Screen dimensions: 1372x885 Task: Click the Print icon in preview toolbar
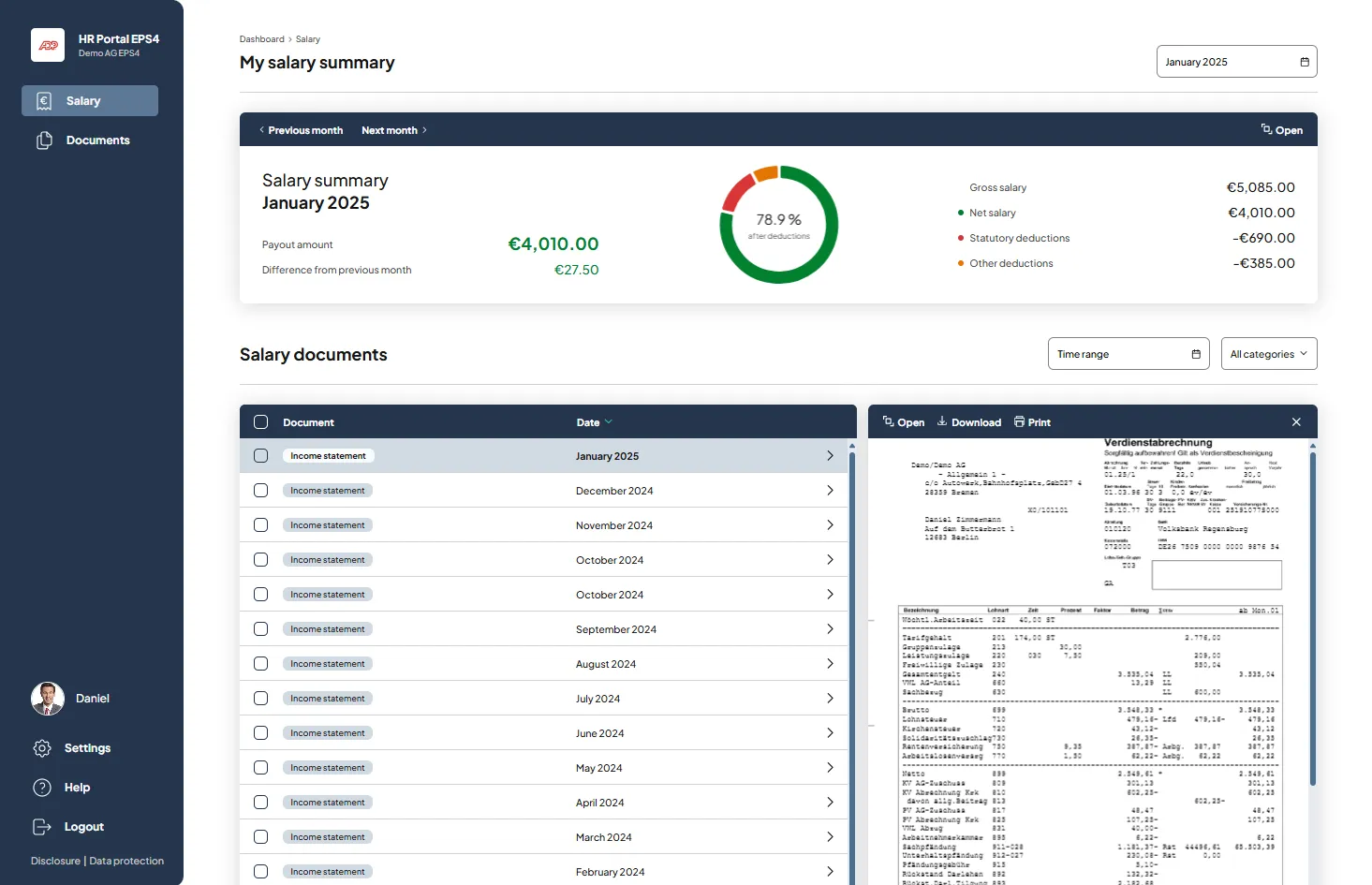tap(1019, 422)
